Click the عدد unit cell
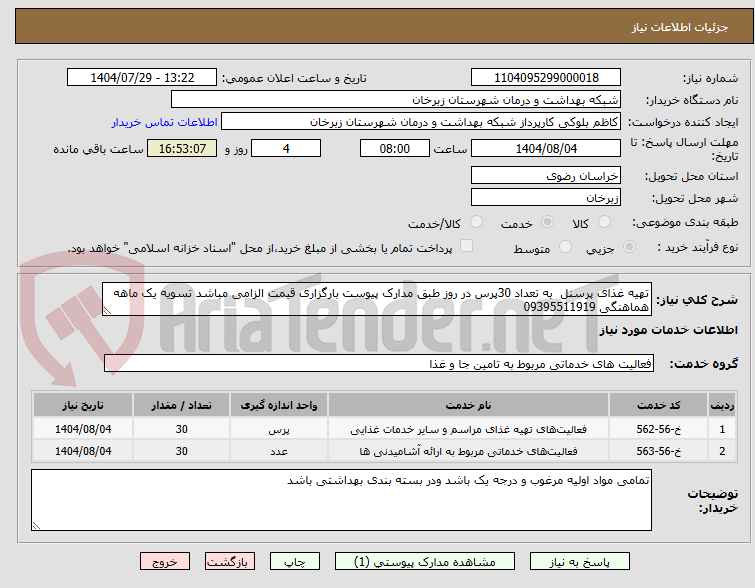 click(x=279, y=451)
